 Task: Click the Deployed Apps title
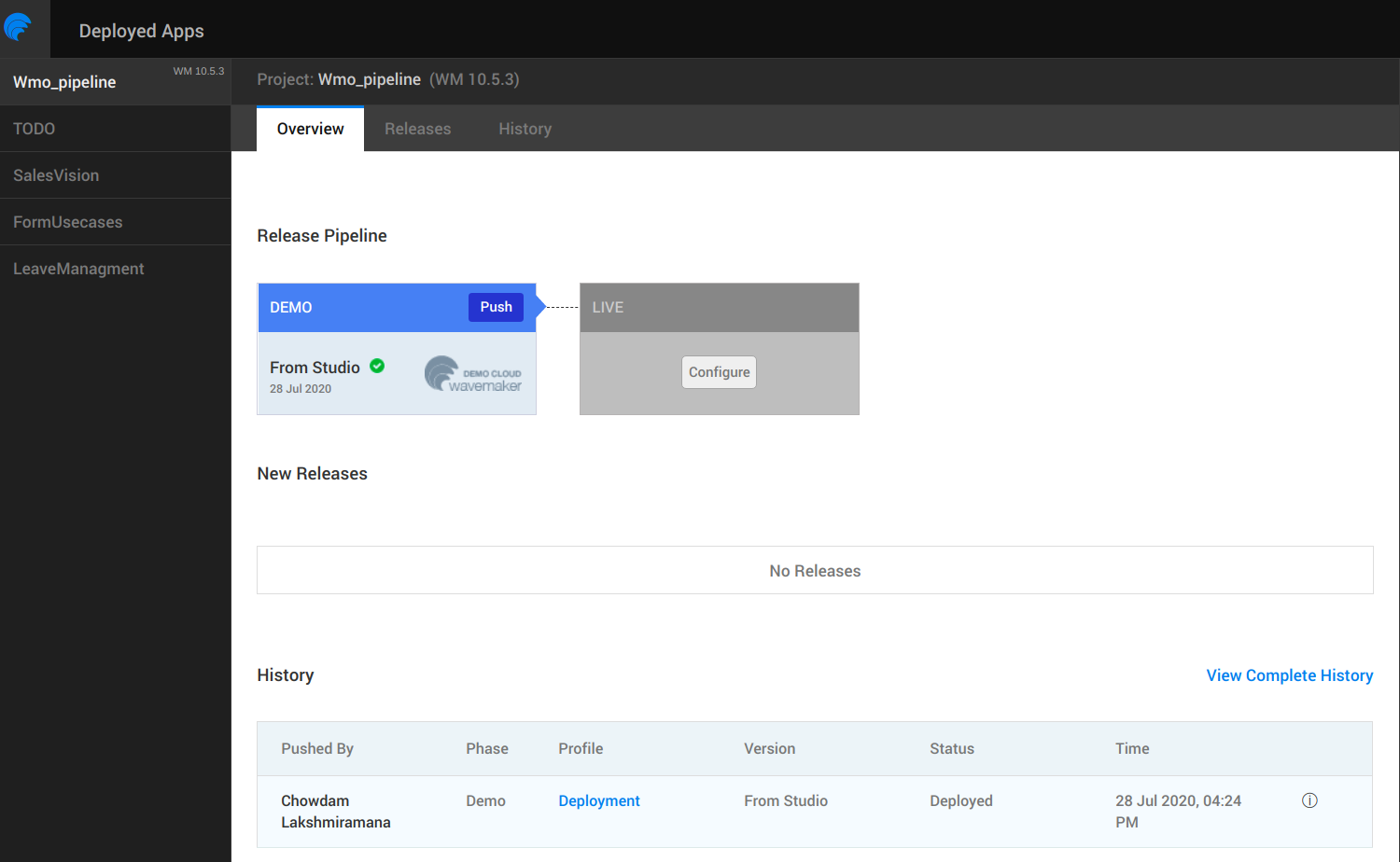click(x=141, y=31)
